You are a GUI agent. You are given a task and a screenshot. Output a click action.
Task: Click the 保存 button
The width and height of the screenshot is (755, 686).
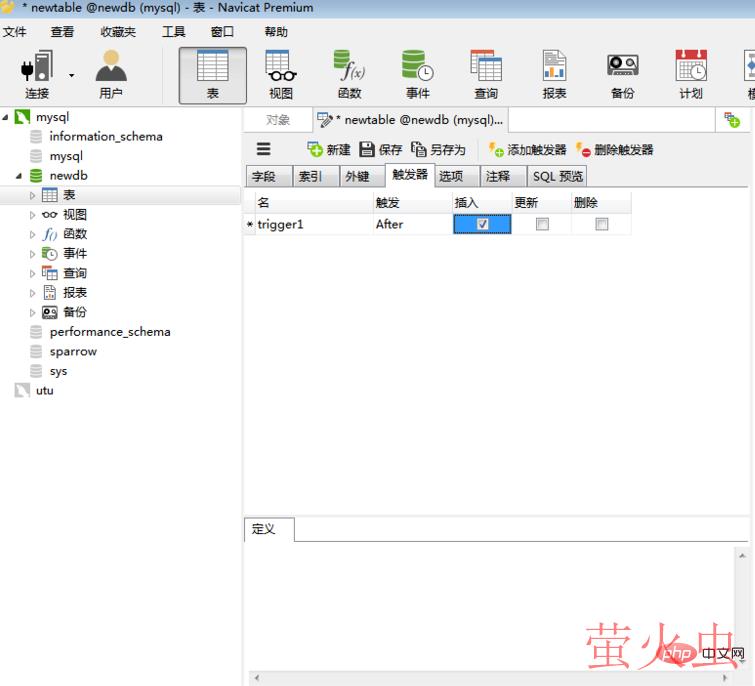click(380, 150)
